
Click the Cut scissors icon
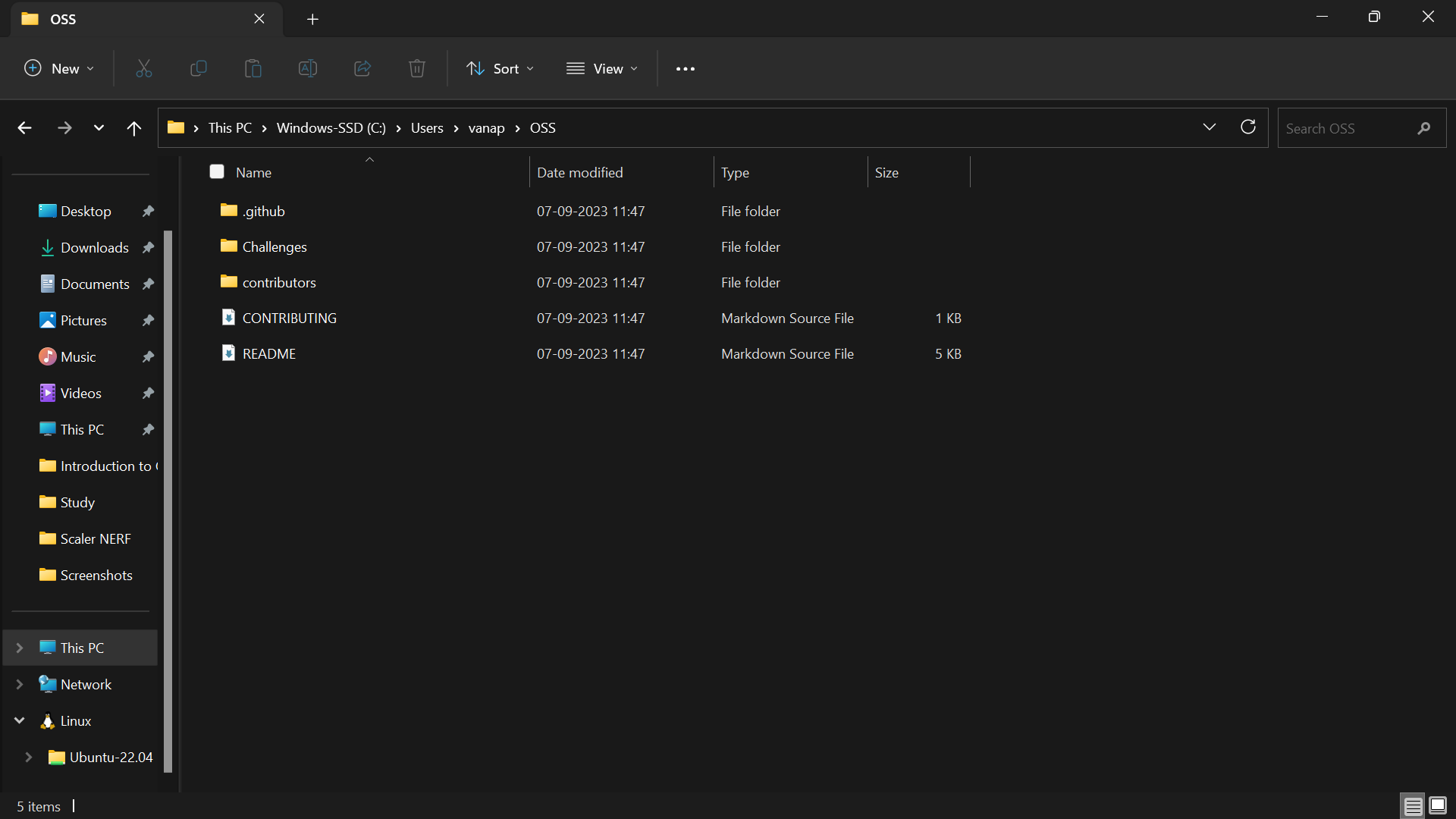click(144, 69)
